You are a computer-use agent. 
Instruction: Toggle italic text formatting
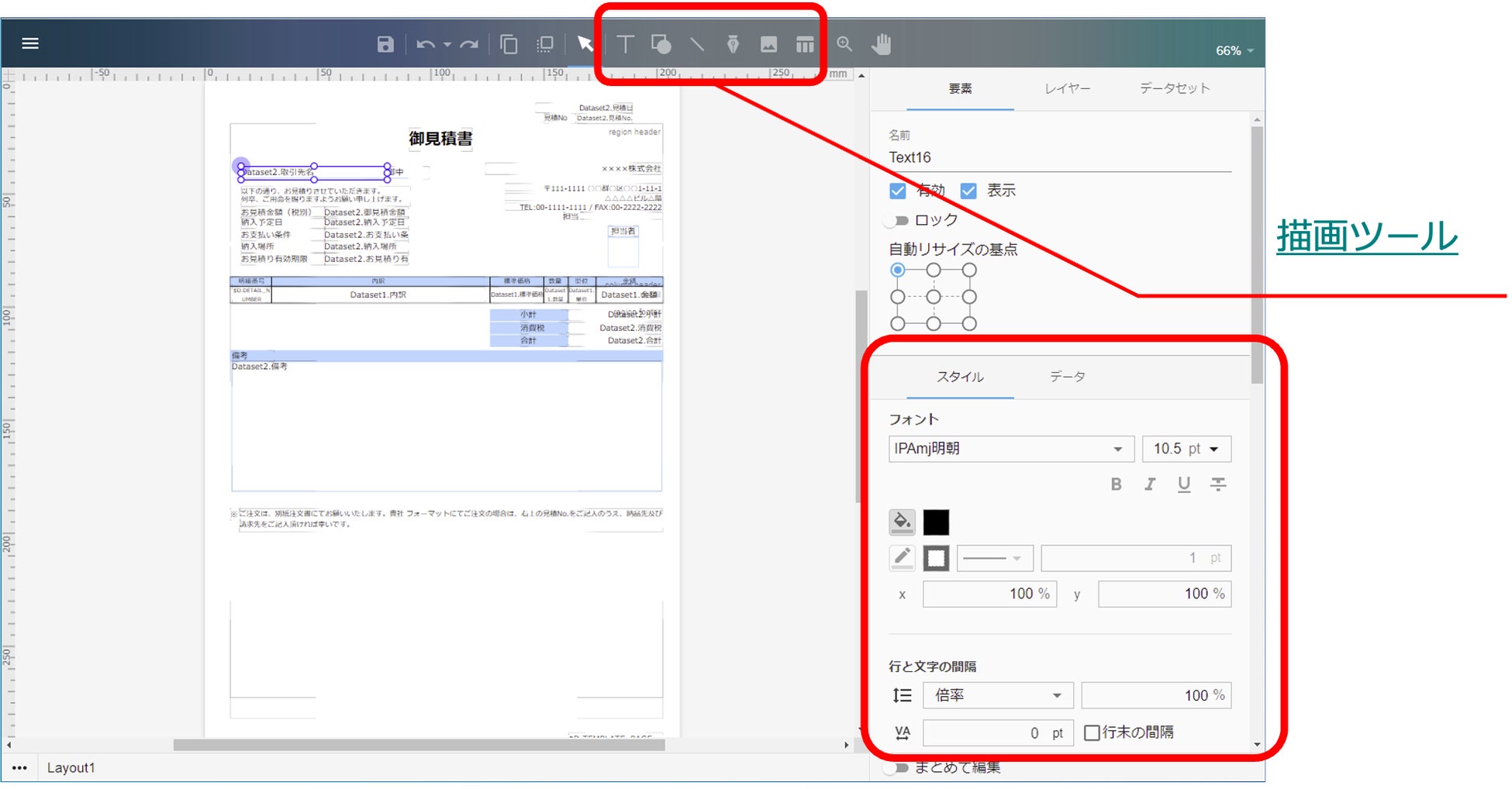point(1150,484)
